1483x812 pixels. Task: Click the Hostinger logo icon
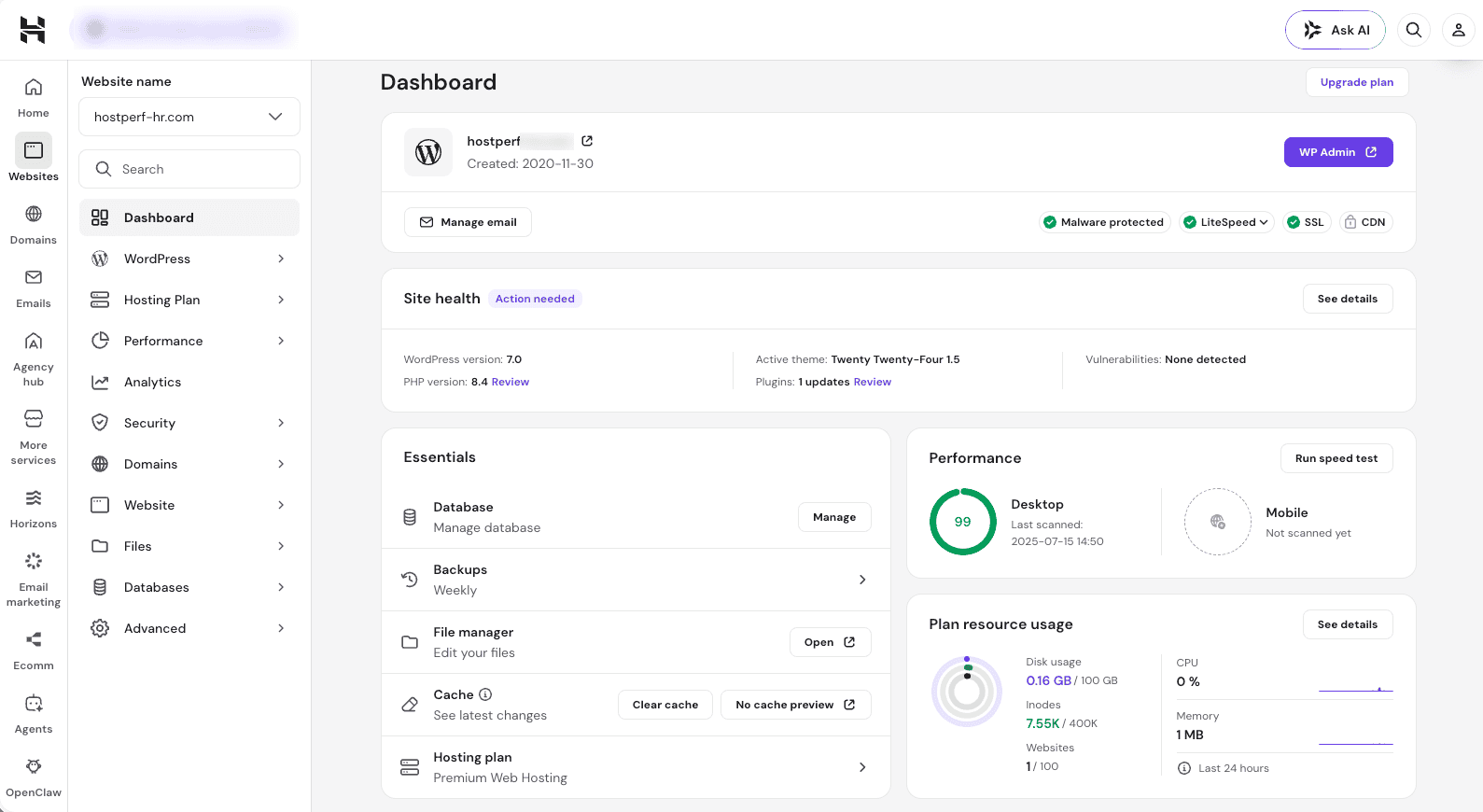click(x=33, y=30)
